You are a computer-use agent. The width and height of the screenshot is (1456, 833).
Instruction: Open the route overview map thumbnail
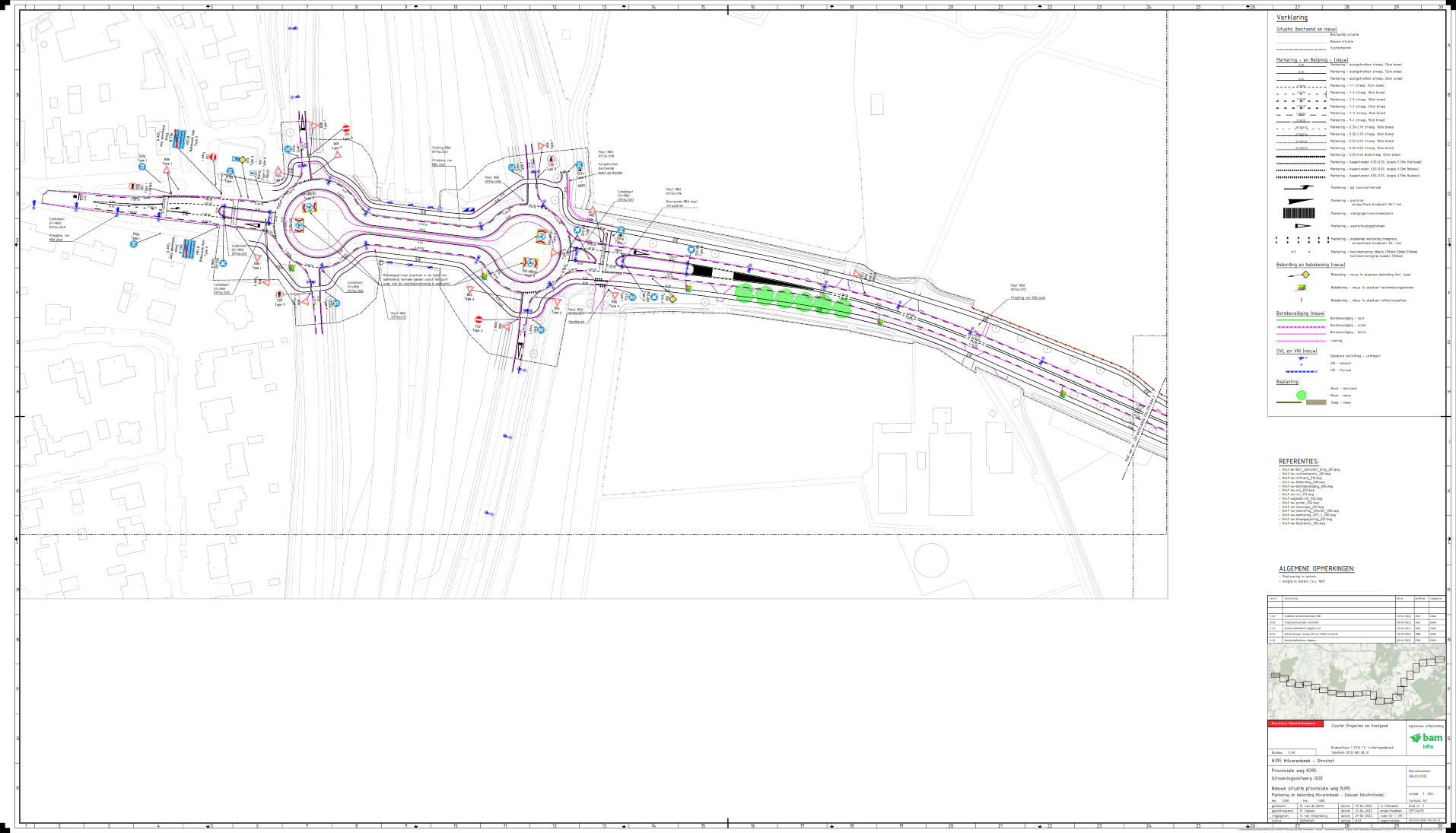click(x=1356, y=681)
